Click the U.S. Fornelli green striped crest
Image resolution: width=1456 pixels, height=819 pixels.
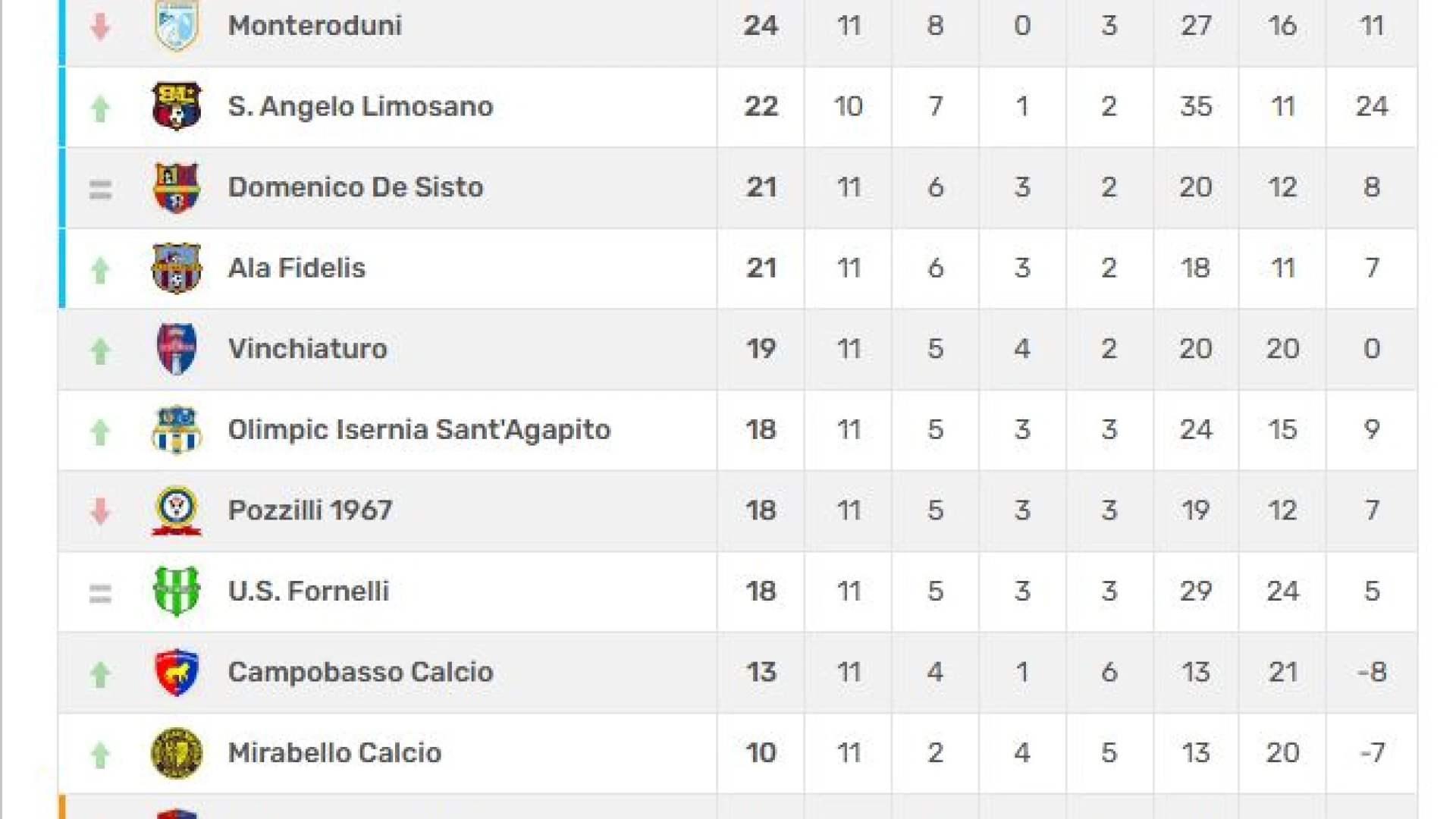pyautogui.click(x=177, y=591)
